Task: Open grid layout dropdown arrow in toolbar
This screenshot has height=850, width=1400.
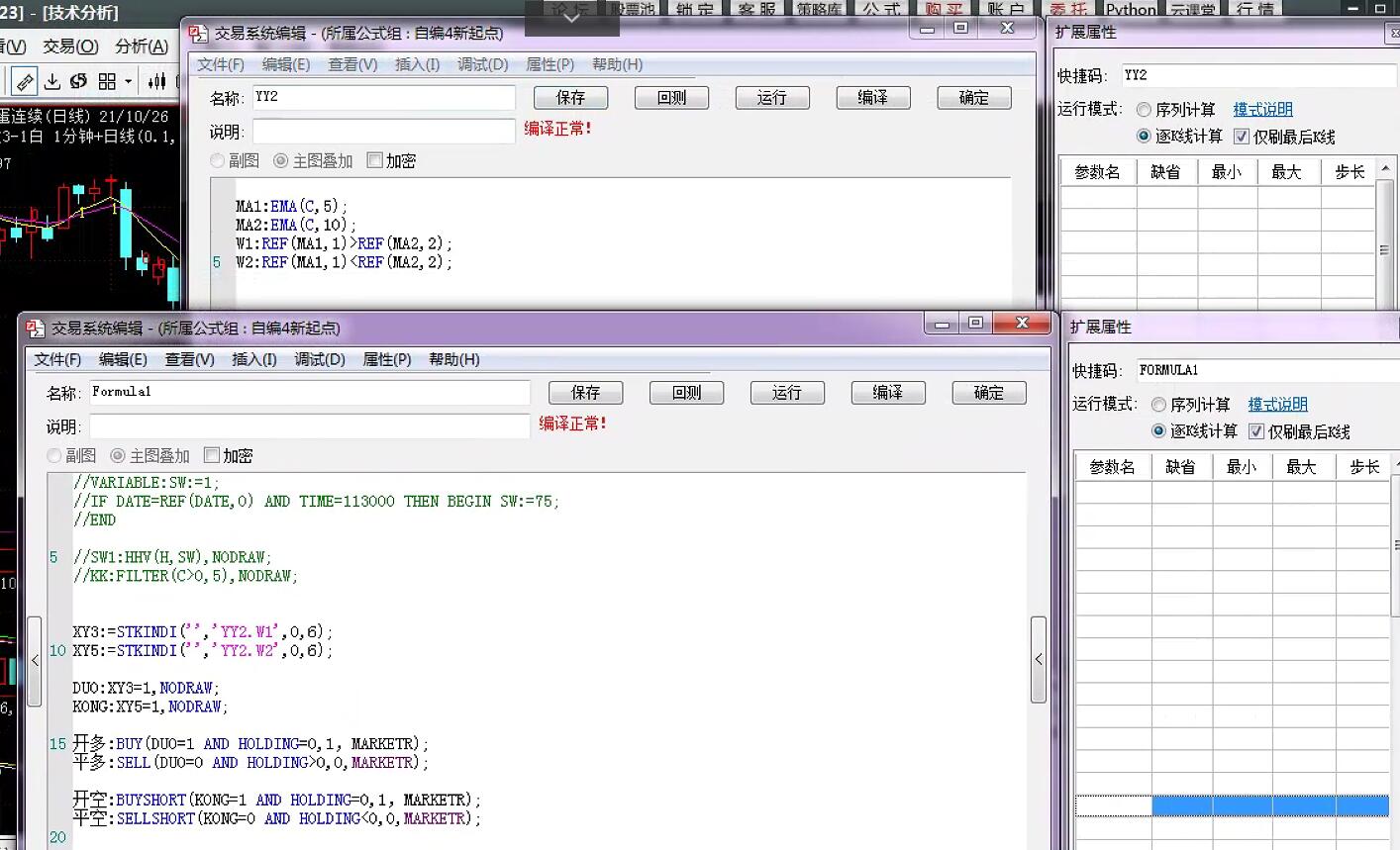Action: click(x=128, y=81)
